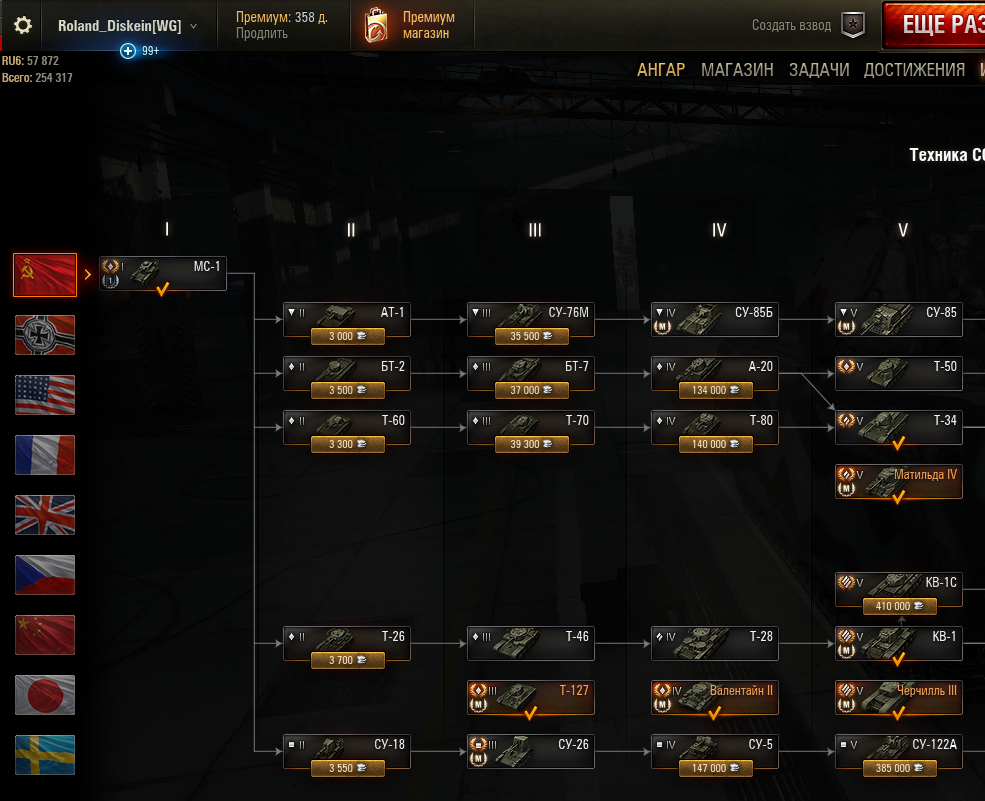The image size is (985, 801).
Task: Select the USA nation flag
Action: click(45, 395)
